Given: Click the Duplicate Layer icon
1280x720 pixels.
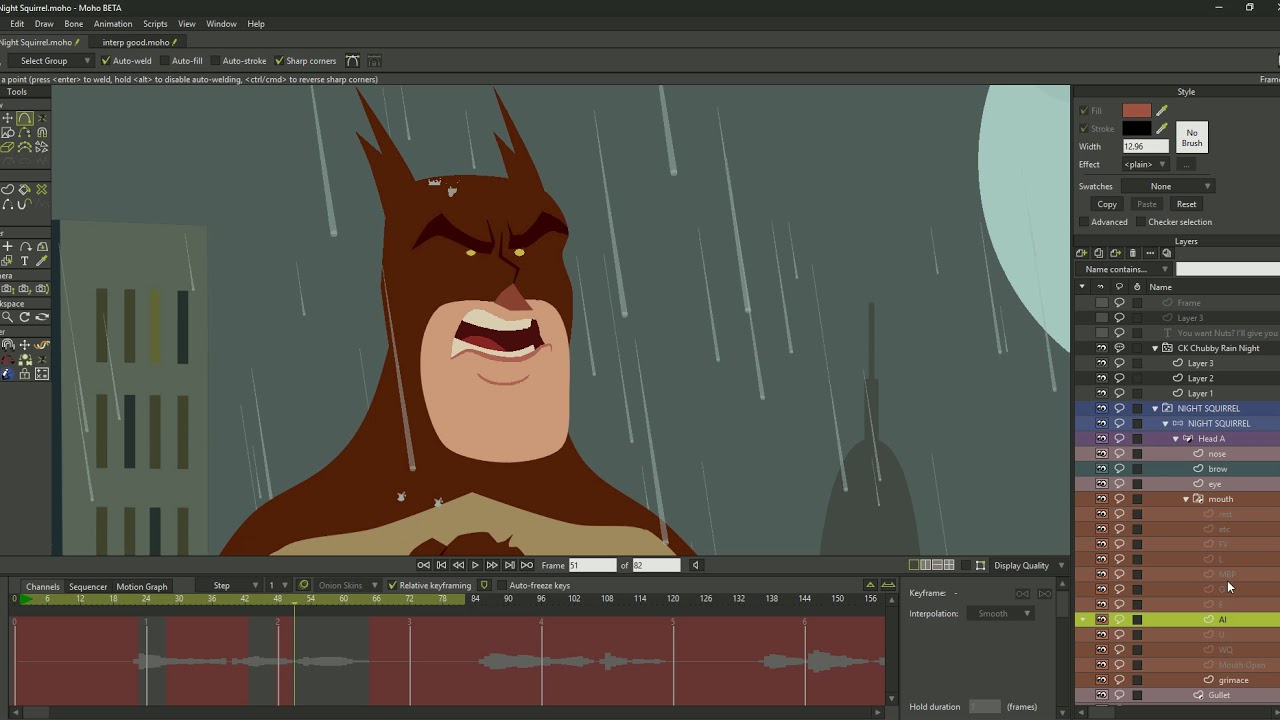Looking at the screenshot, I should point(1099,253).
